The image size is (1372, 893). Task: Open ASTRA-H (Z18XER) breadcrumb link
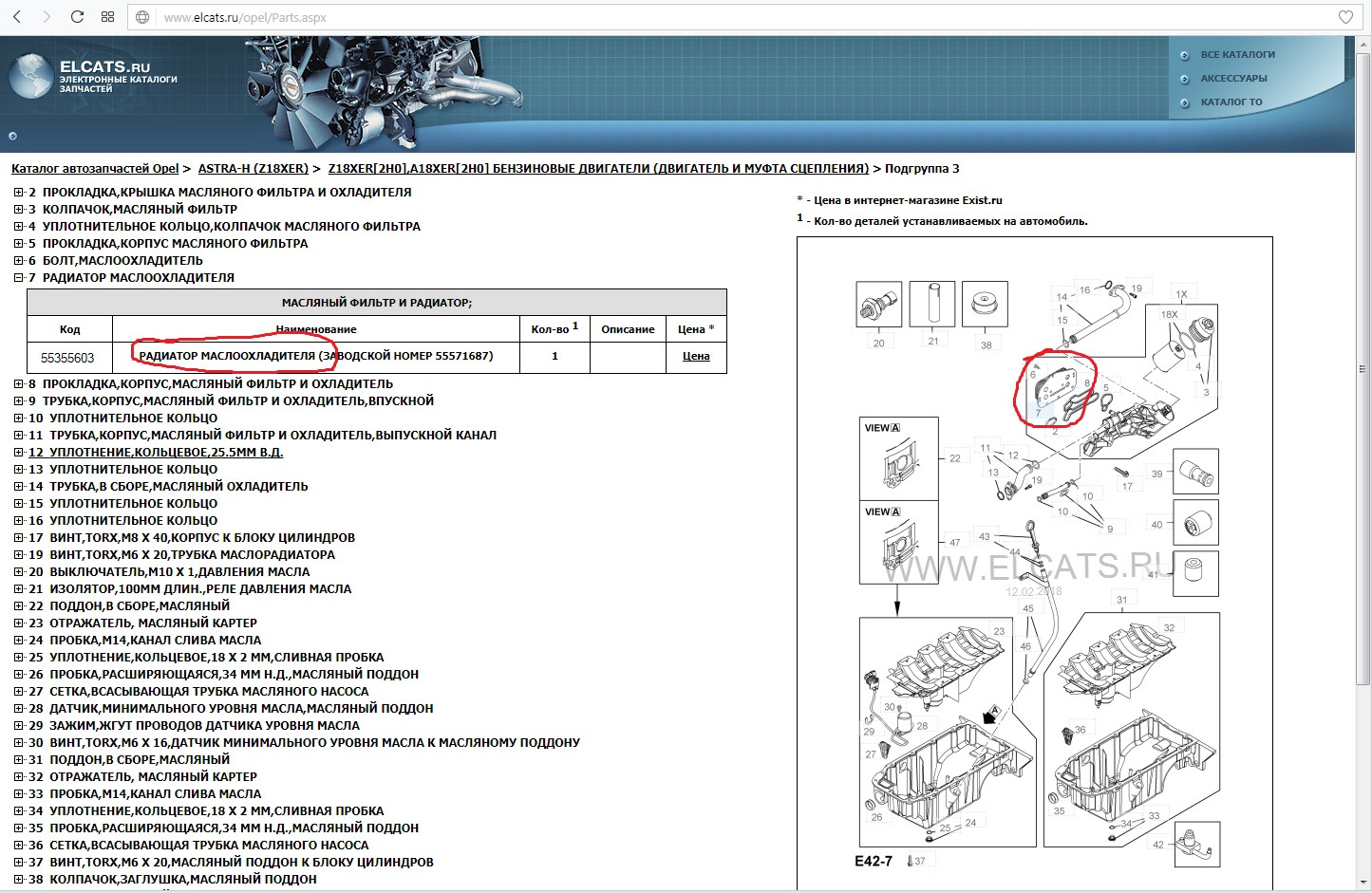click(x=253, y=169)
